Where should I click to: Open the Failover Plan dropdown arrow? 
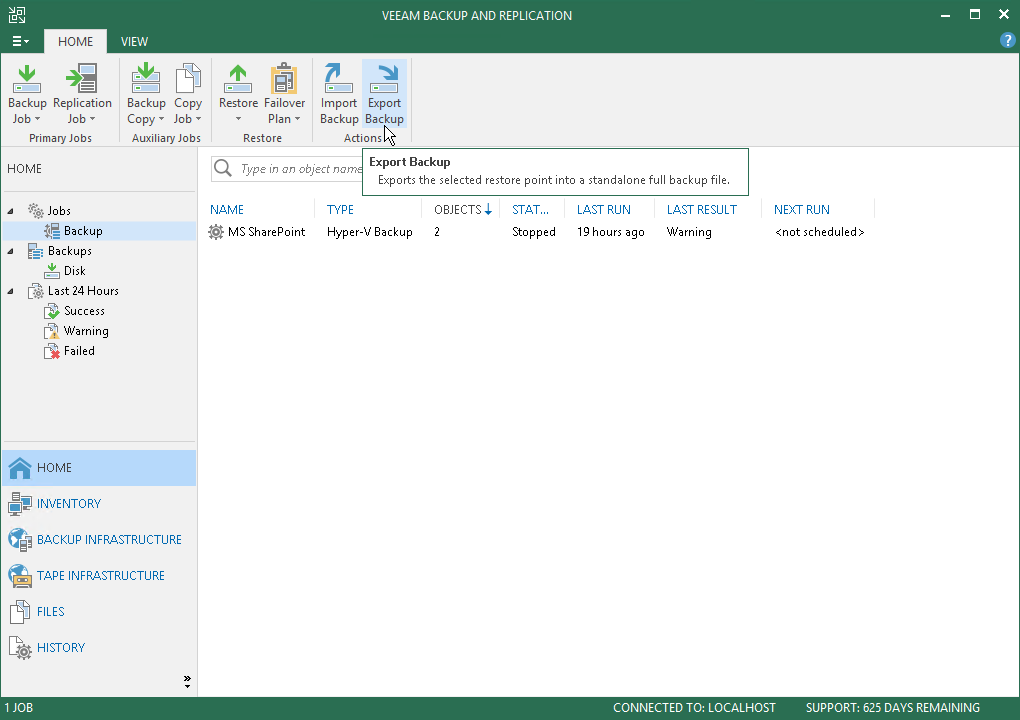click(x=297, y=119)
